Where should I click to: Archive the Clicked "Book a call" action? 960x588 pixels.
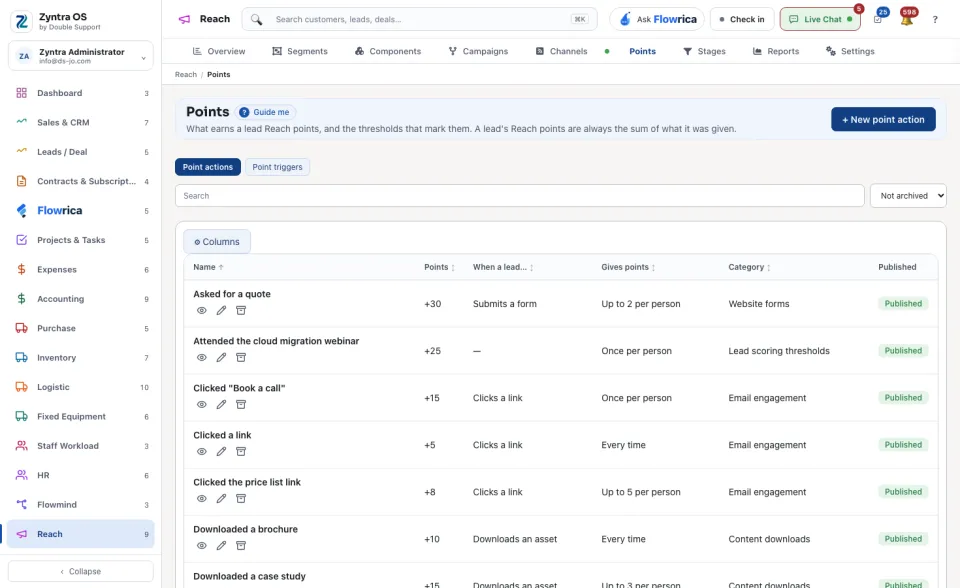tap(241, 405)
